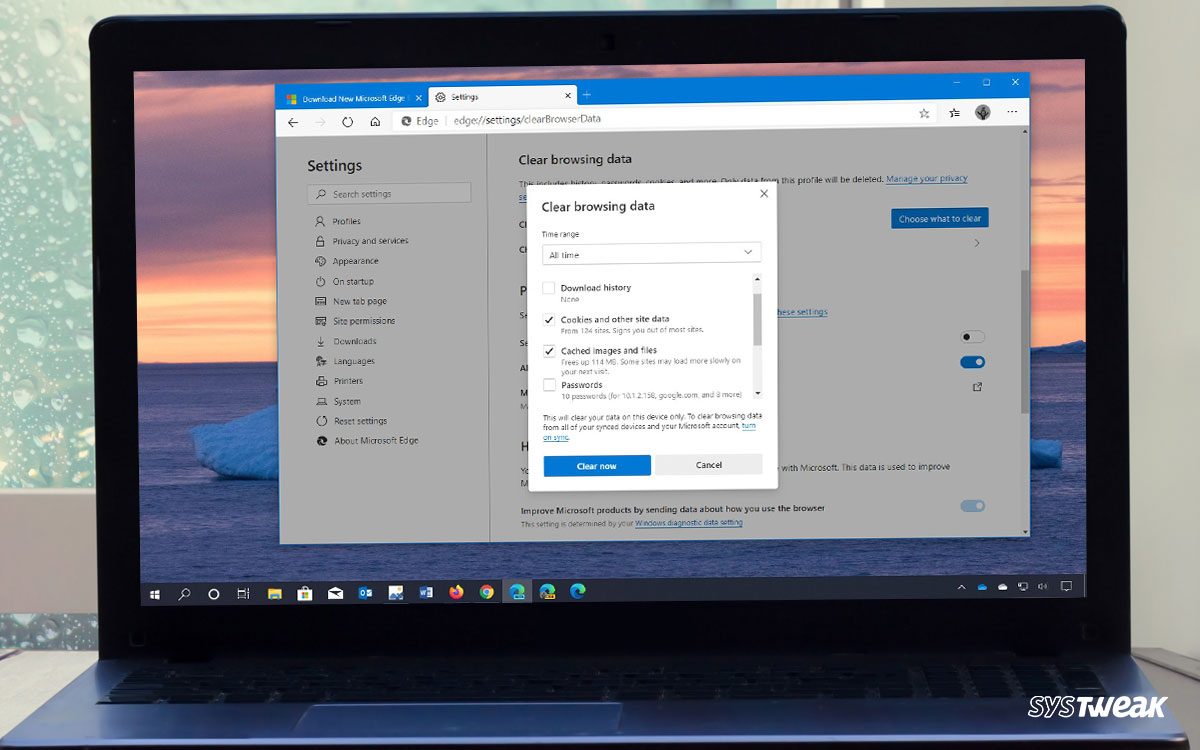Click the dialog list scrollbar
1200x750 pixels.
click(757, 320)
